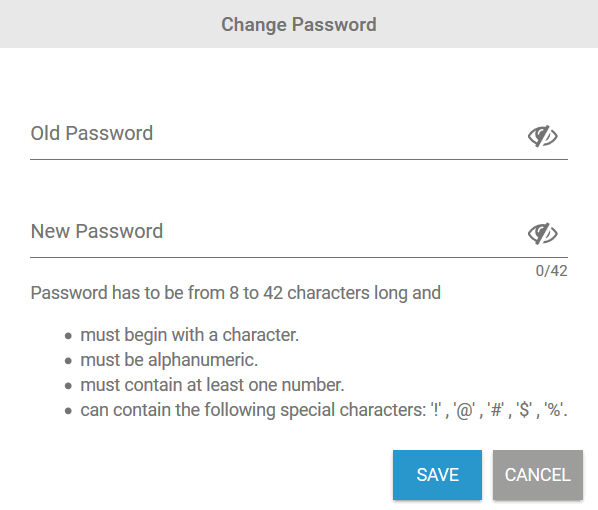Click the 'must contain at least one number' rule
The height and width of the screenshot is (510, 598).
click(212, 385)
